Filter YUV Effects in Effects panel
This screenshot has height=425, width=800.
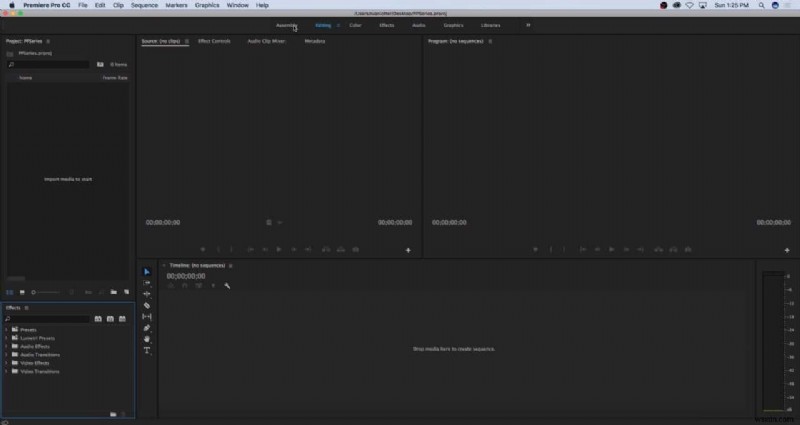click(122, 319)
